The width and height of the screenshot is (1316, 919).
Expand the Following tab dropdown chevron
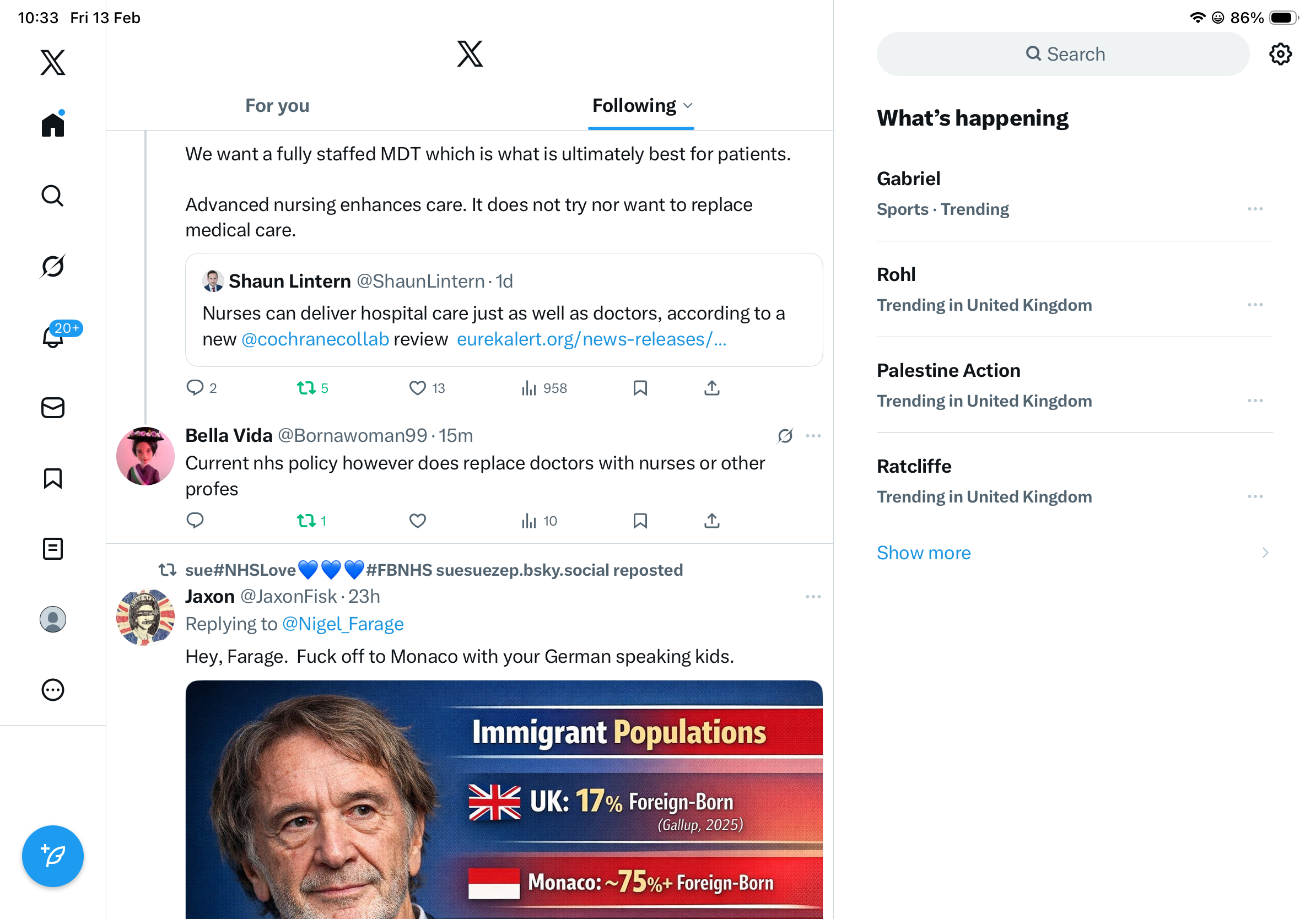(688, 106)
